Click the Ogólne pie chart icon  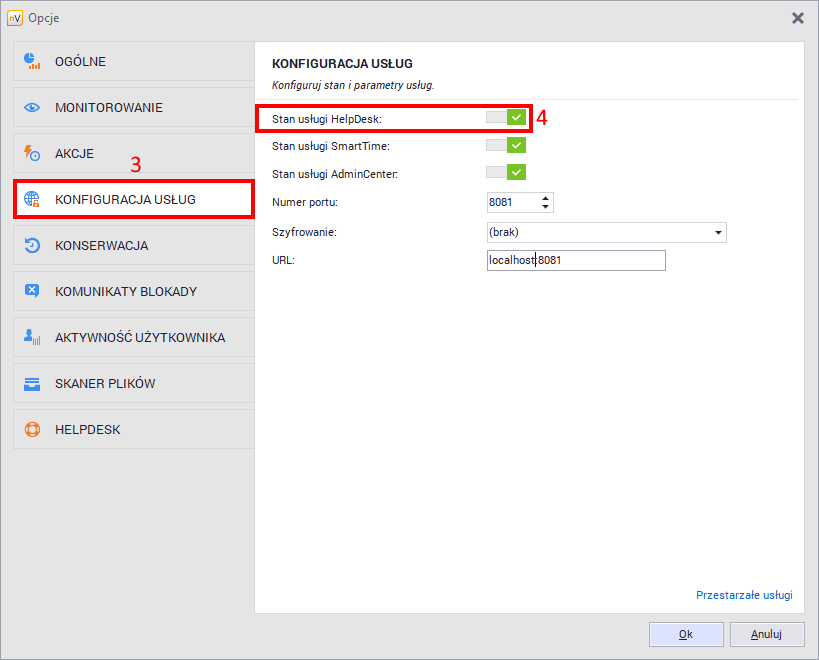tap(32, 61)
